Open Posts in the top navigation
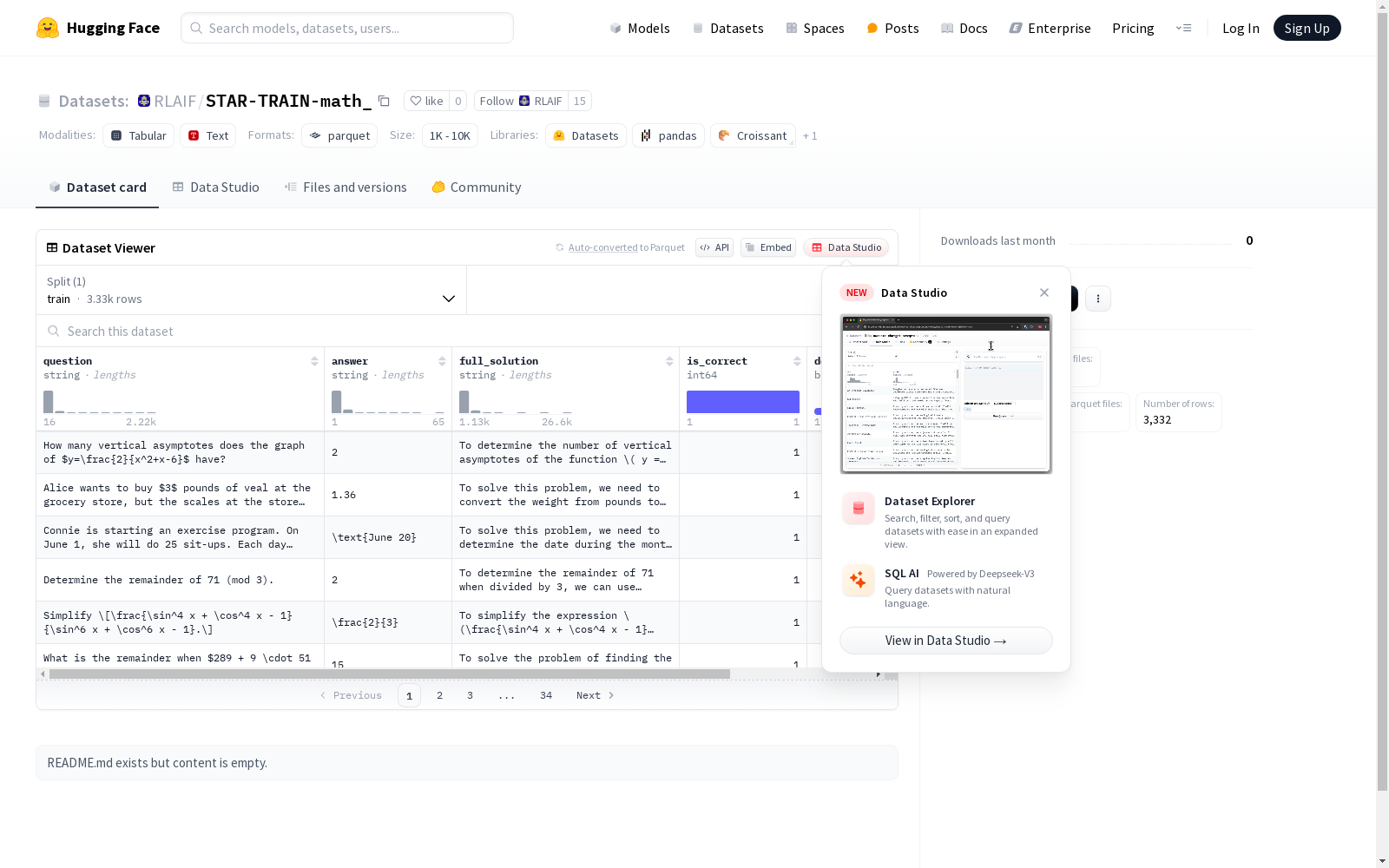 click(x=892, y=28)
